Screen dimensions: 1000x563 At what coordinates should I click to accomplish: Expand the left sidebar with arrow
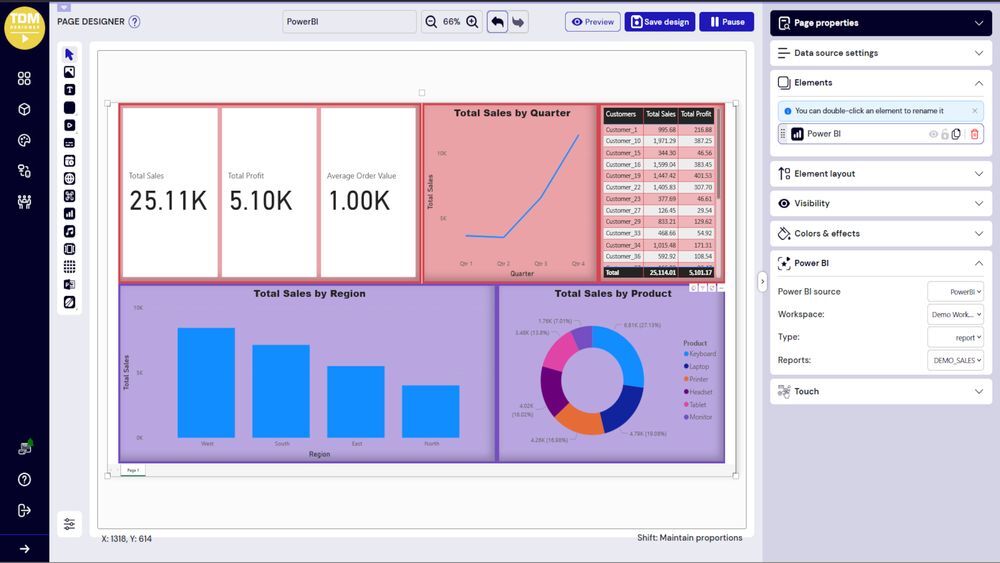[24, 549]
